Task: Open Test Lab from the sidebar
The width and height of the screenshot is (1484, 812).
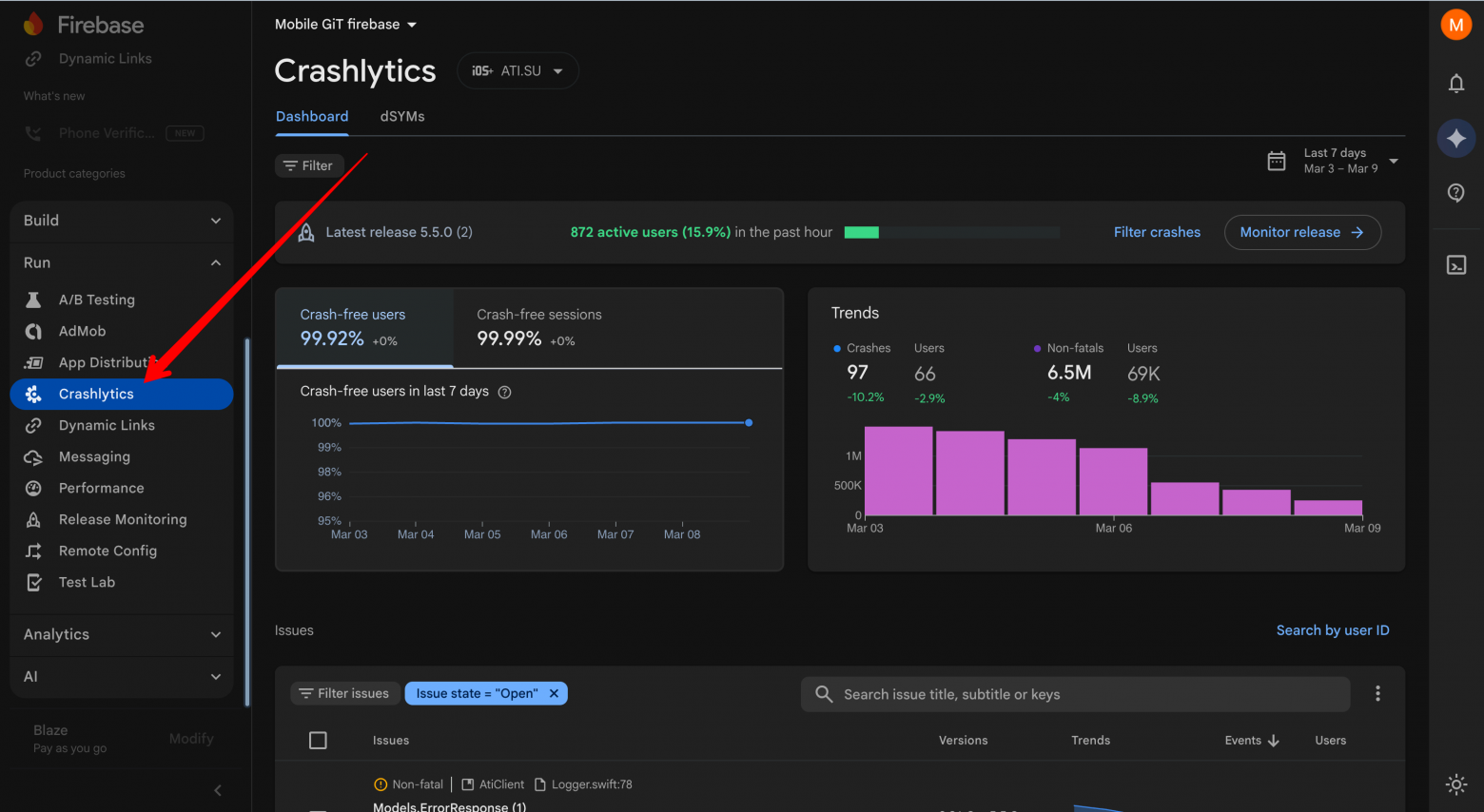Action: click(x=85, y=582)
